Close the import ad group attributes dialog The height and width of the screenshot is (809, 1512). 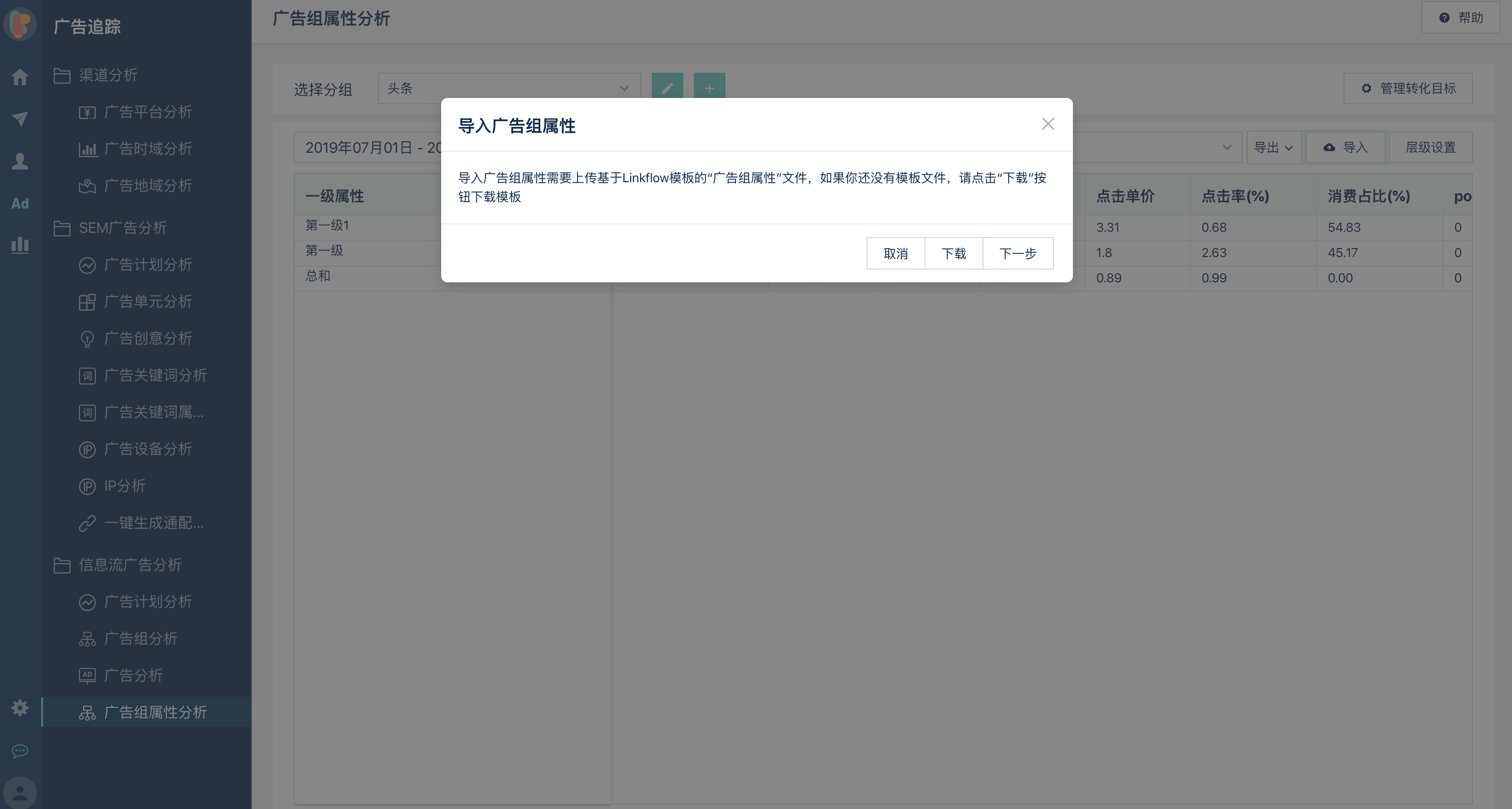pyautogui.click(x=1048, y=124)
